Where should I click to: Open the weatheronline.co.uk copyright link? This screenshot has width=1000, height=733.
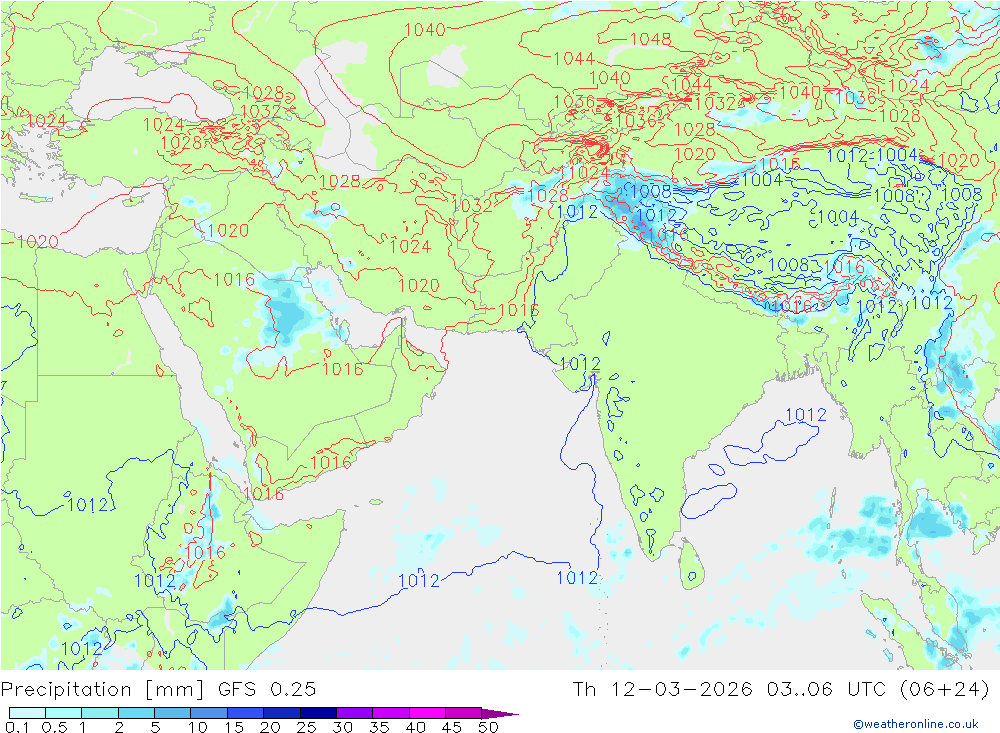point(916,724)
